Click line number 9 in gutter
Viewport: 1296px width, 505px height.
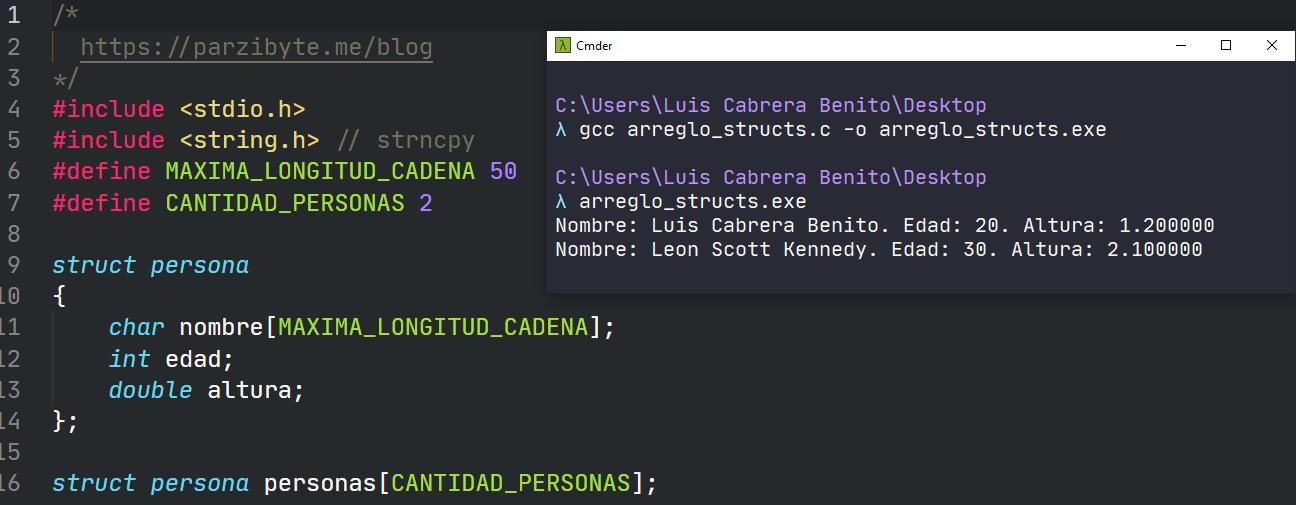point(13,265)
